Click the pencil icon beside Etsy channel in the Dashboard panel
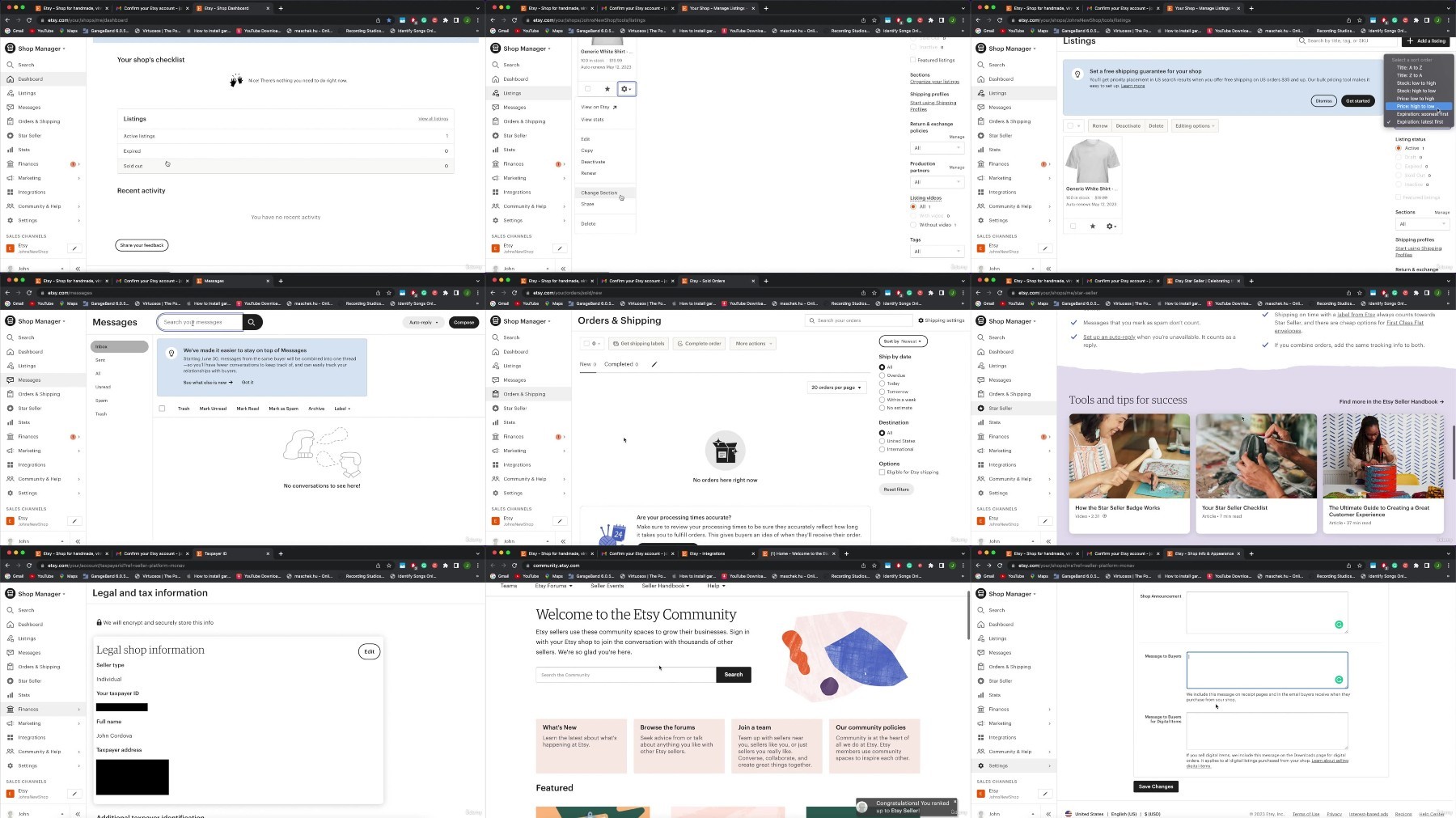The height and width of the screenshot is (818, 1456). pos(74,248)
